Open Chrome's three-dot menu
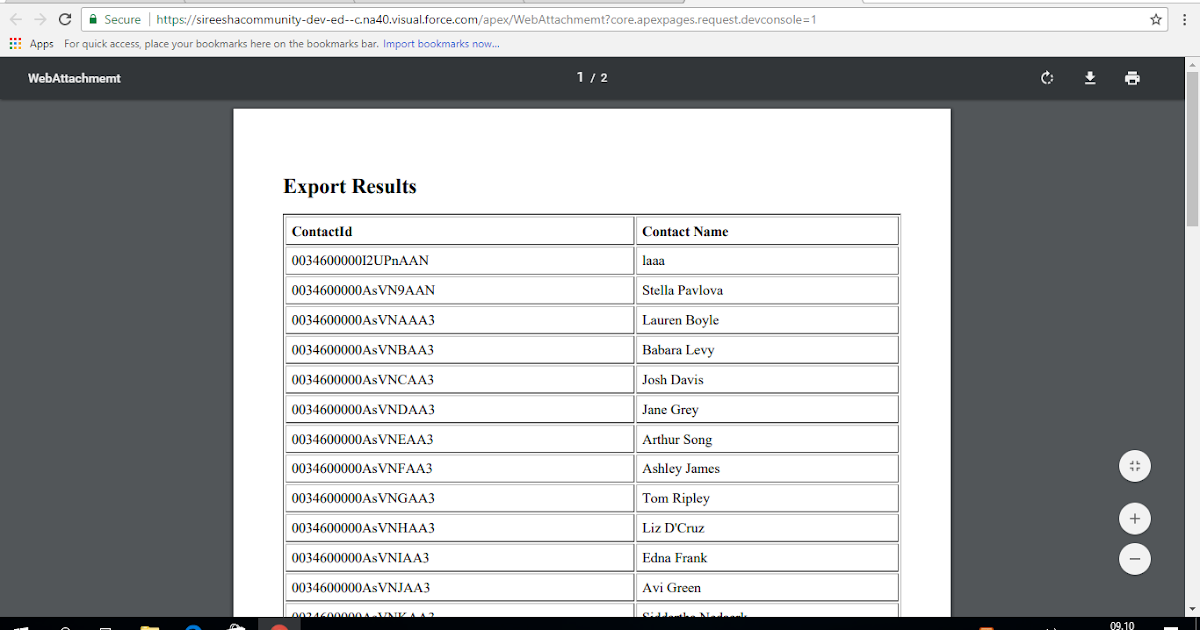 coord(1183,18)
